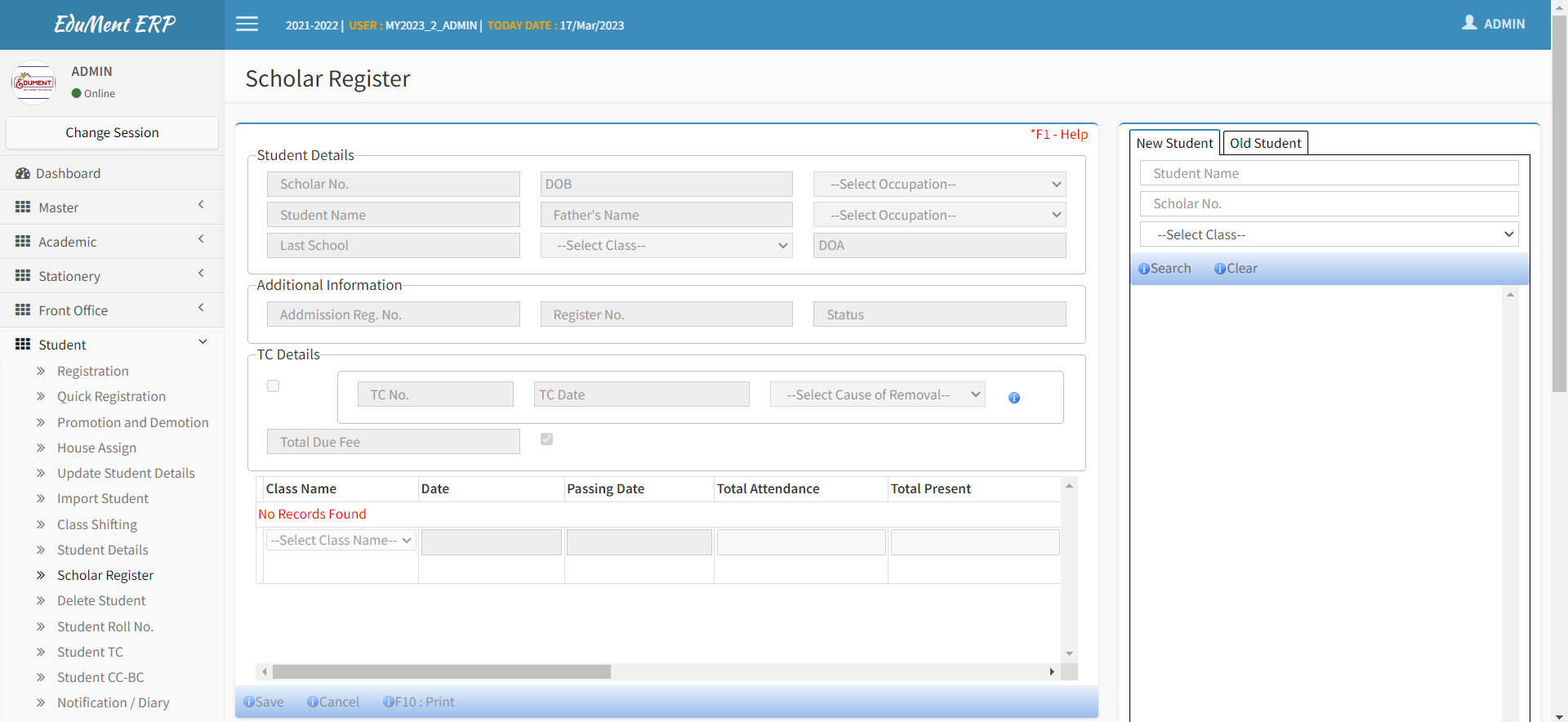Click the Save icon in bottom bar
This screenshot has height=722, width=1568.
[249, 702]
